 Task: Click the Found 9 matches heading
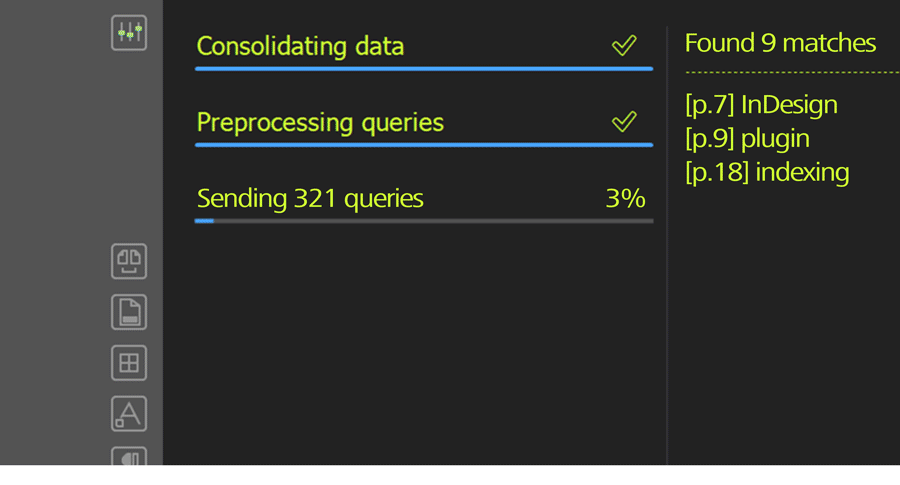pyautogui.click(x=781, y=43)
